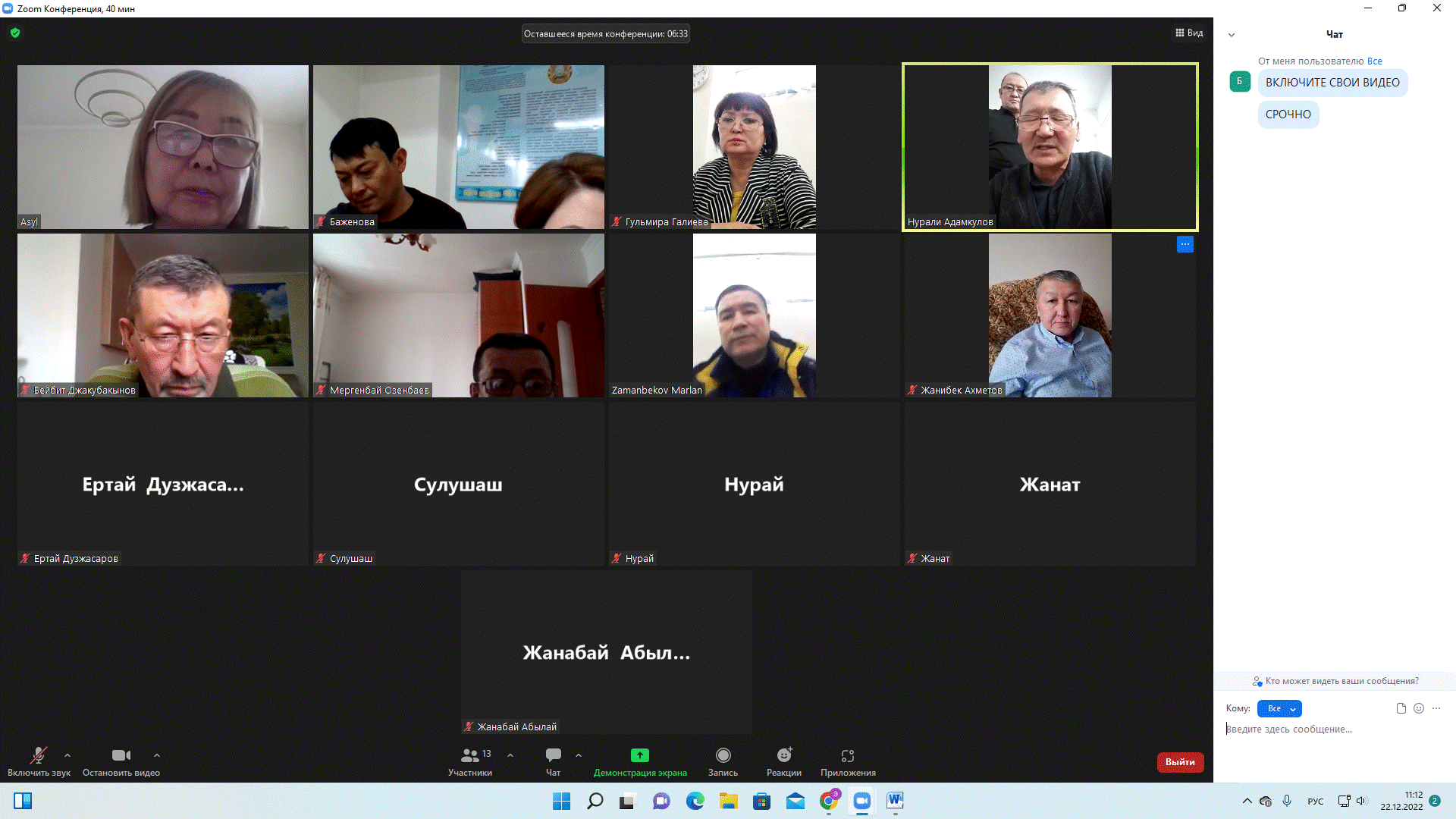Unmute microphone with Включить звук
The width and height of the screenshot is (1456, 819).
(38, 755)
